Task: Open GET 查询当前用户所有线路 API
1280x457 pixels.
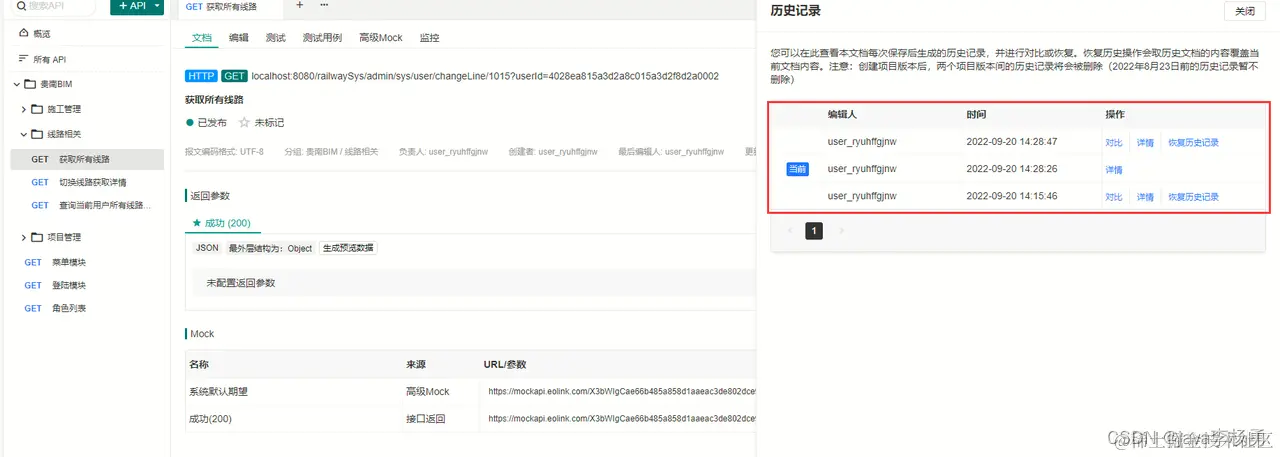Action: 87,205
